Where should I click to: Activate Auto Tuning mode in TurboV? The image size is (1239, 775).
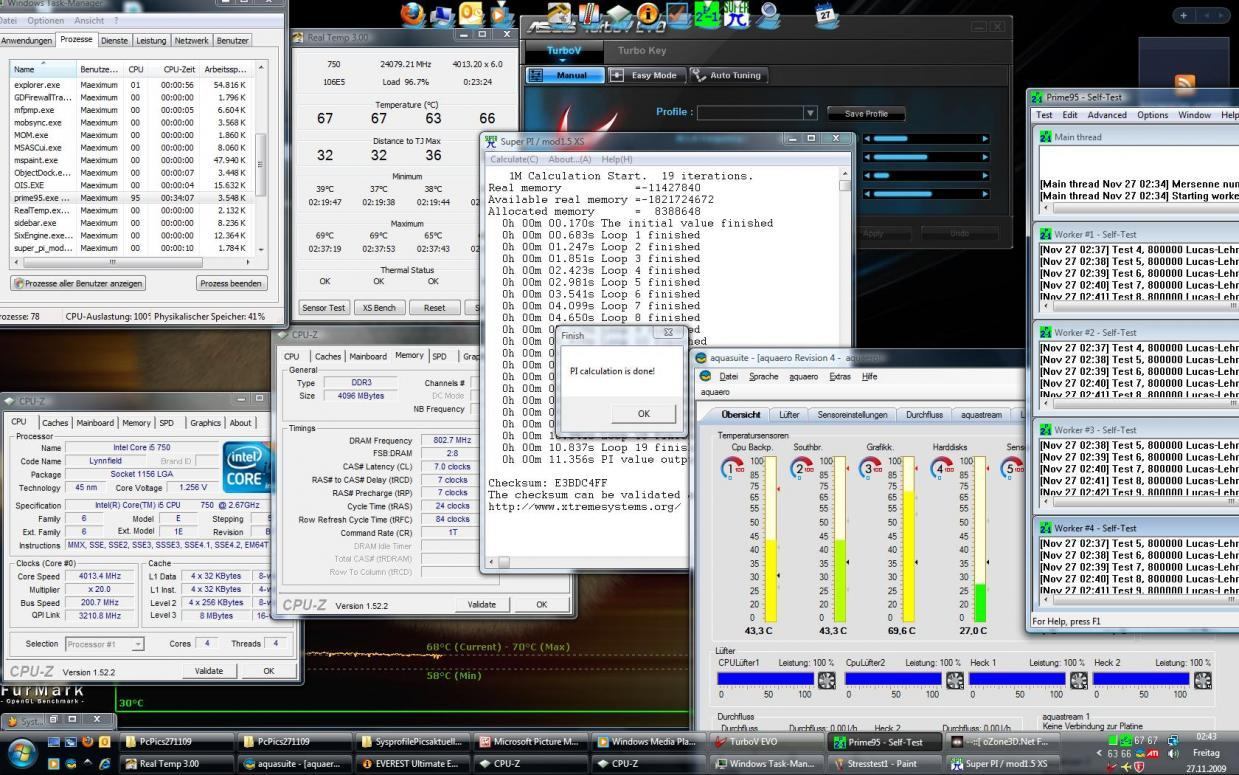[727, 75]
